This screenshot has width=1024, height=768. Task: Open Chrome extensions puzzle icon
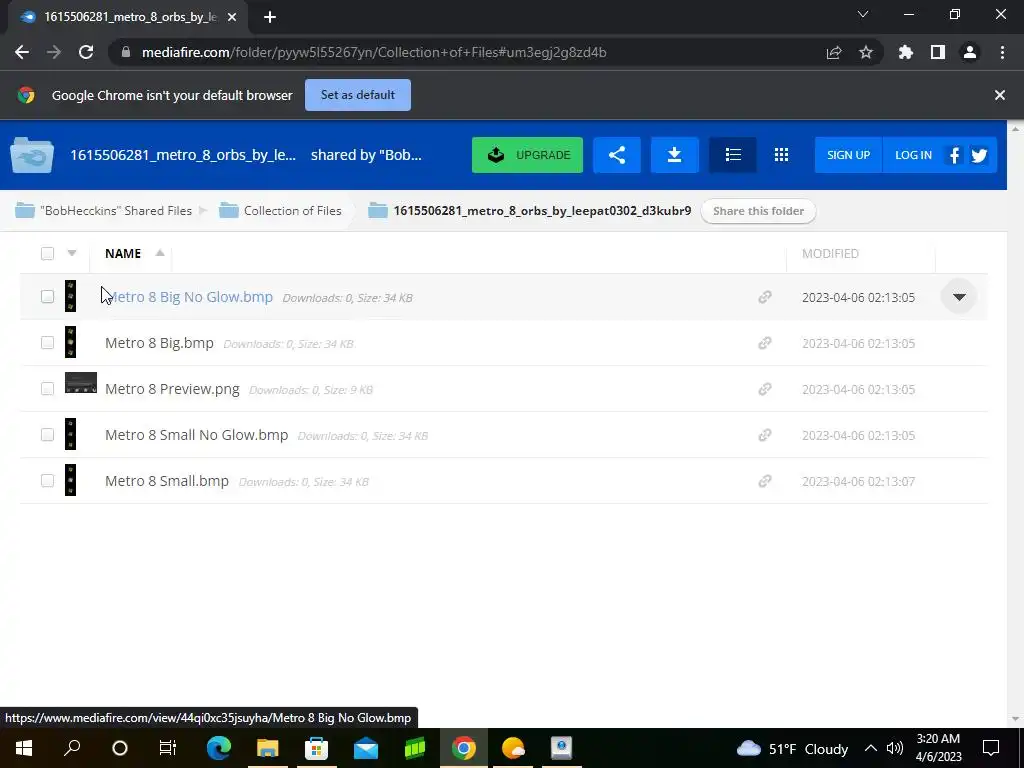click(x=906, y=52)
